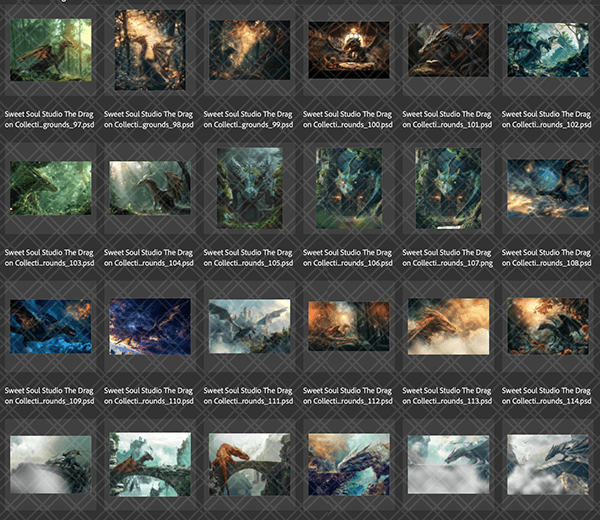Choose the picture preview for rounds_111.psd
600x520 pixels.
pos(249,326)
